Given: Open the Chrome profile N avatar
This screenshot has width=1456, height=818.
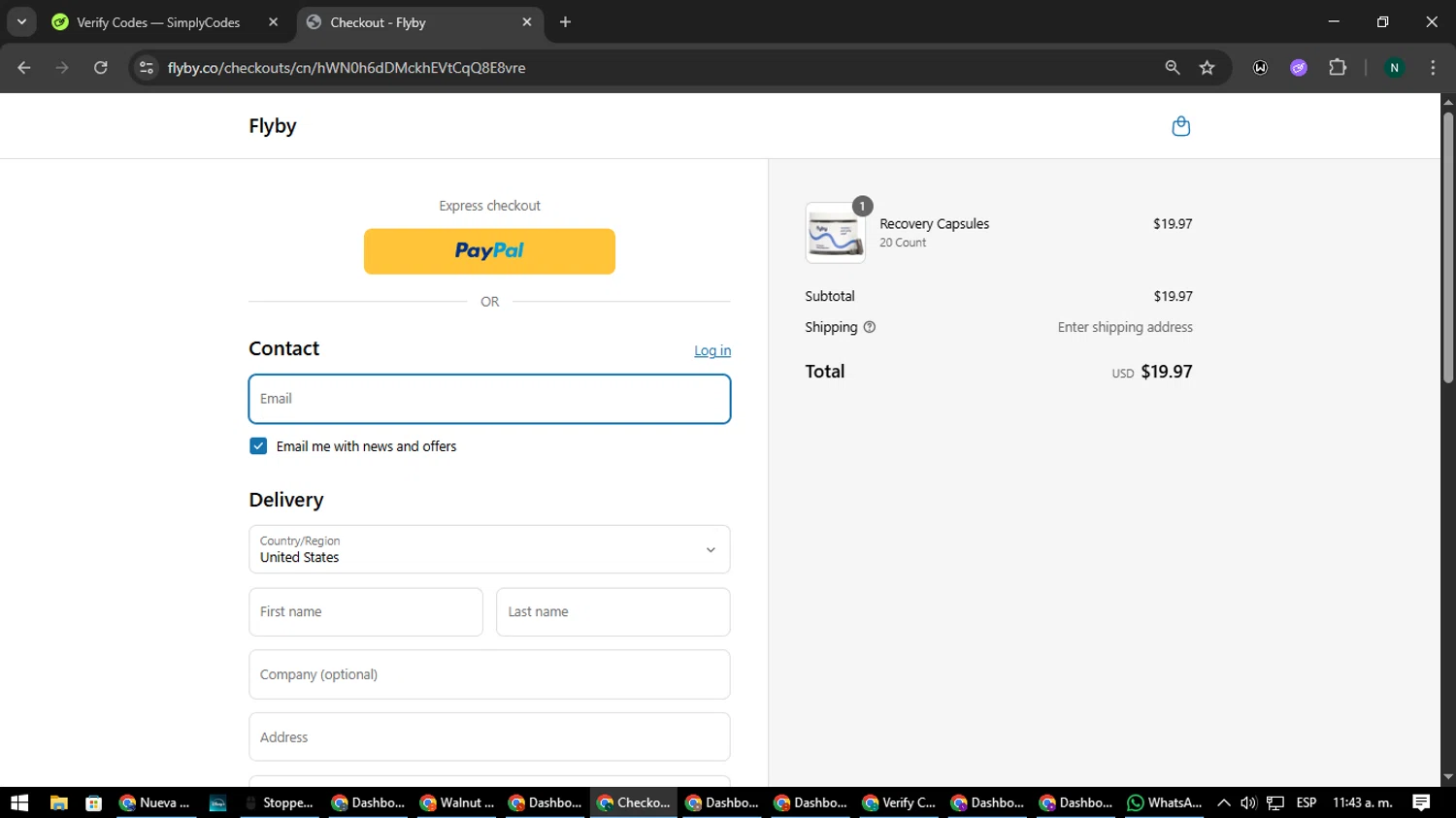Looking at the screenshot, I should tap(1394, 68).
